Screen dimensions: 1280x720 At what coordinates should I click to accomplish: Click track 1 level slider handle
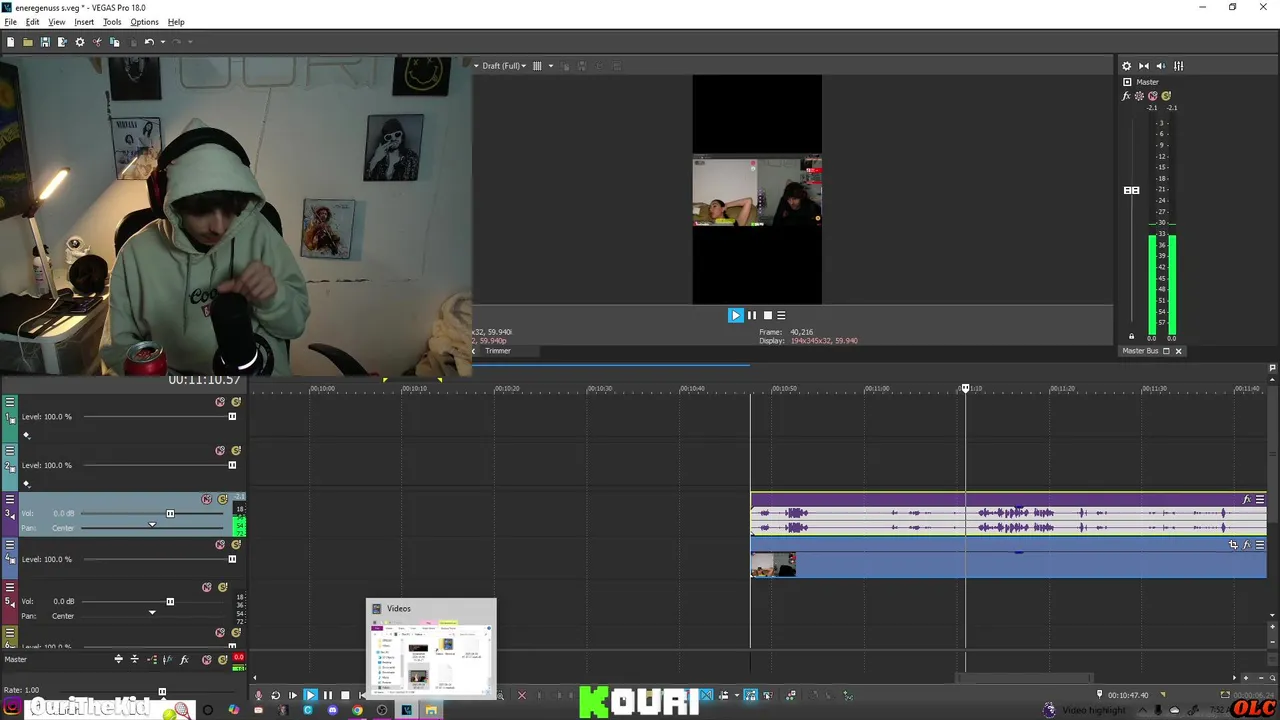[x=232, y=417]
